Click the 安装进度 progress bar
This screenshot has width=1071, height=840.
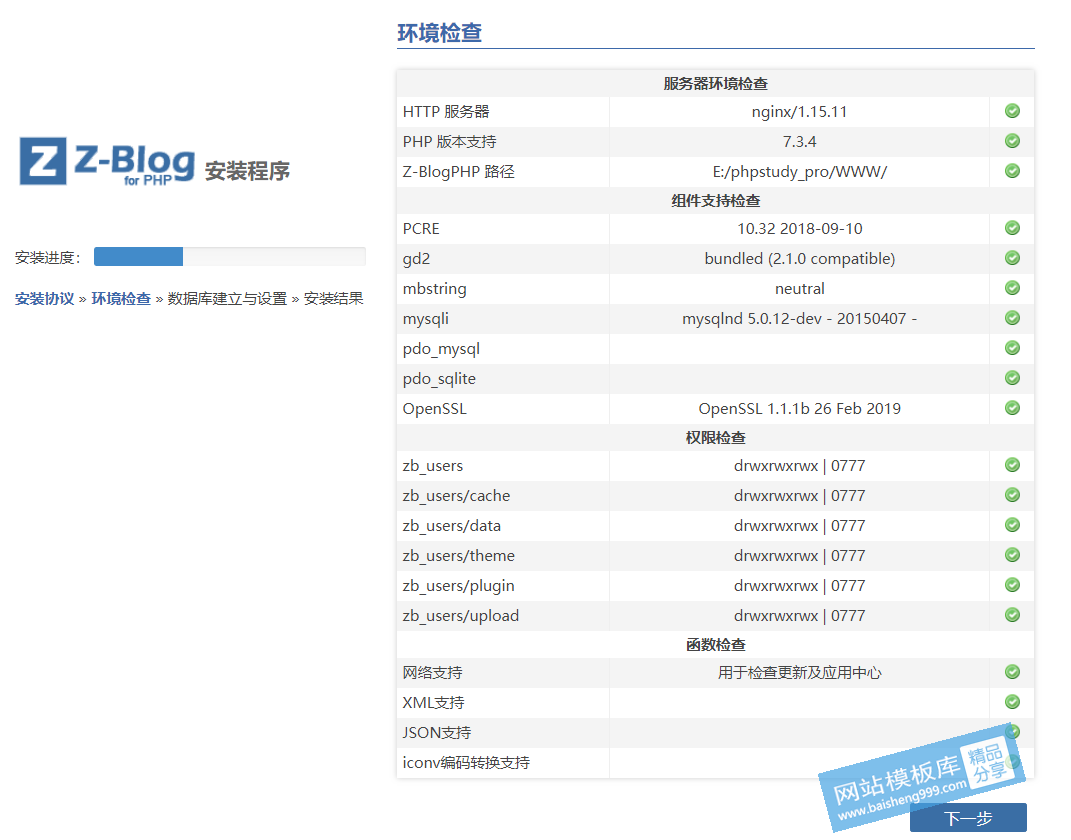point(230,256)
